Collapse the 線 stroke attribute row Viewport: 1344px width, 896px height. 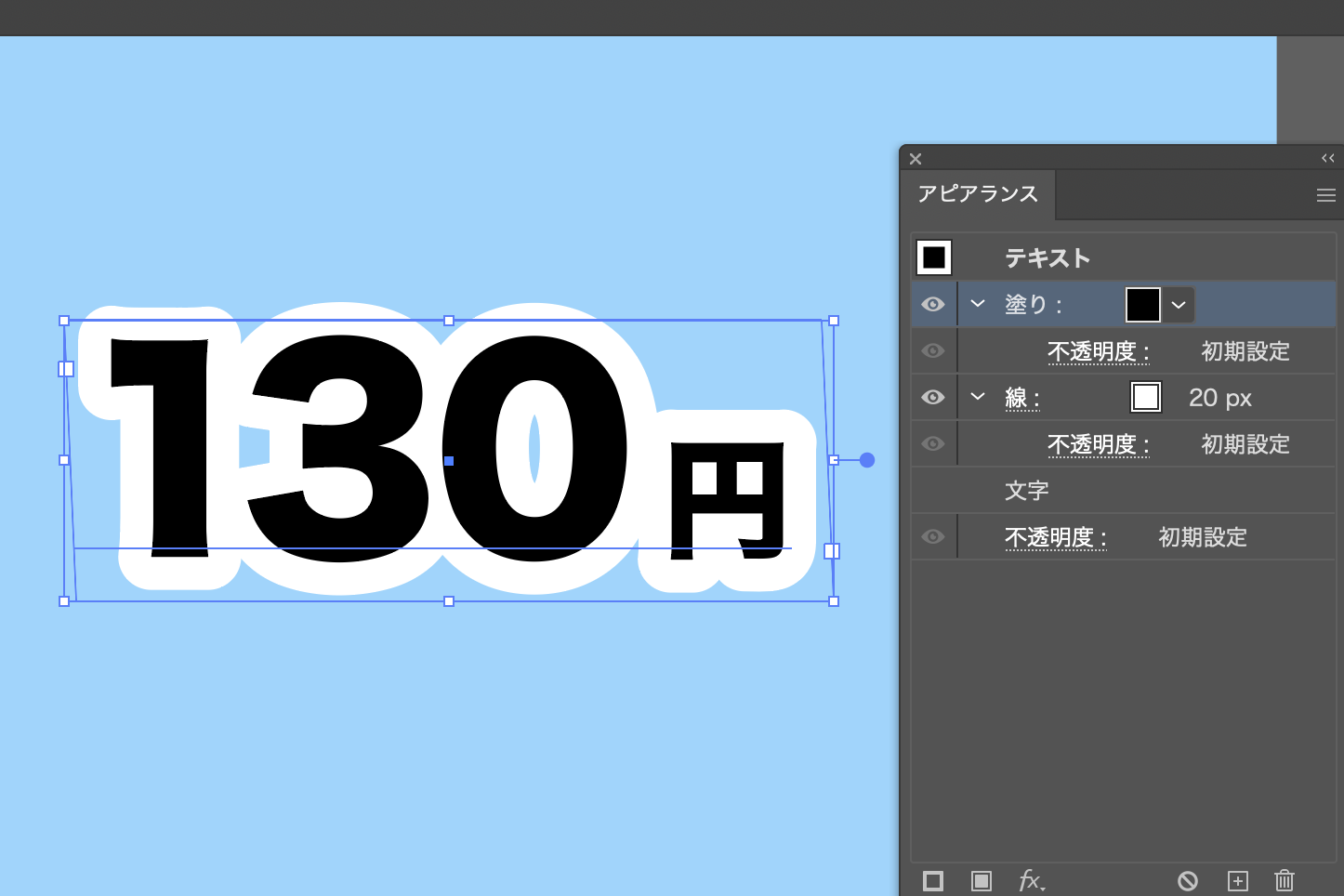click(x=976, y=397)
